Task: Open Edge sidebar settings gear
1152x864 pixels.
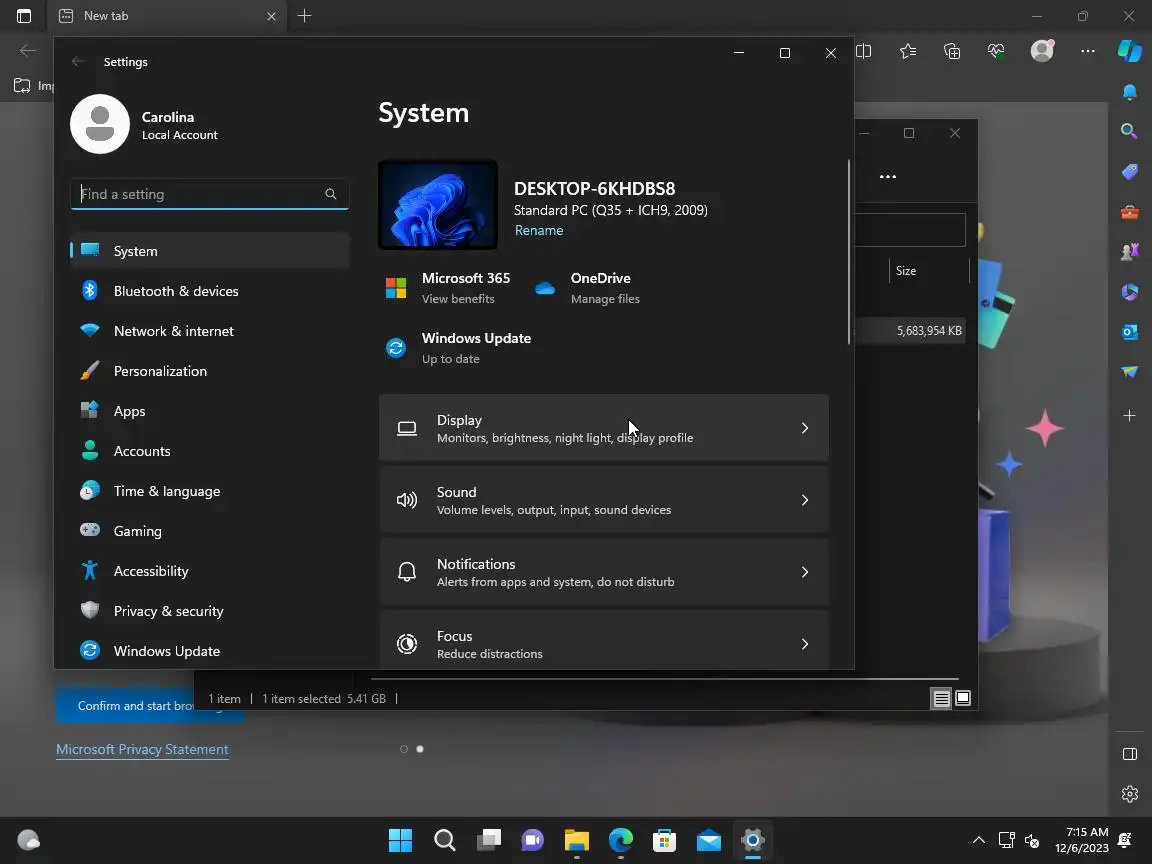Action: pos(1130,794)
